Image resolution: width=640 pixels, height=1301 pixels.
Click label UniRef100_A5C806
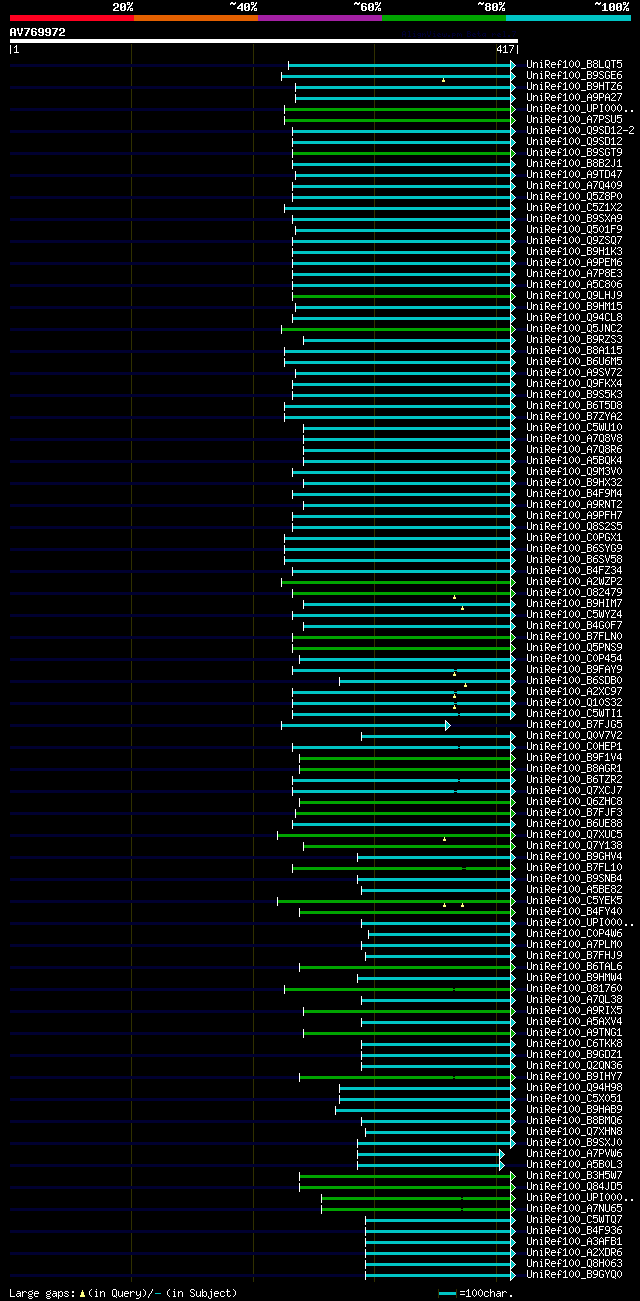pyautogui.click(x=574, y=284)
